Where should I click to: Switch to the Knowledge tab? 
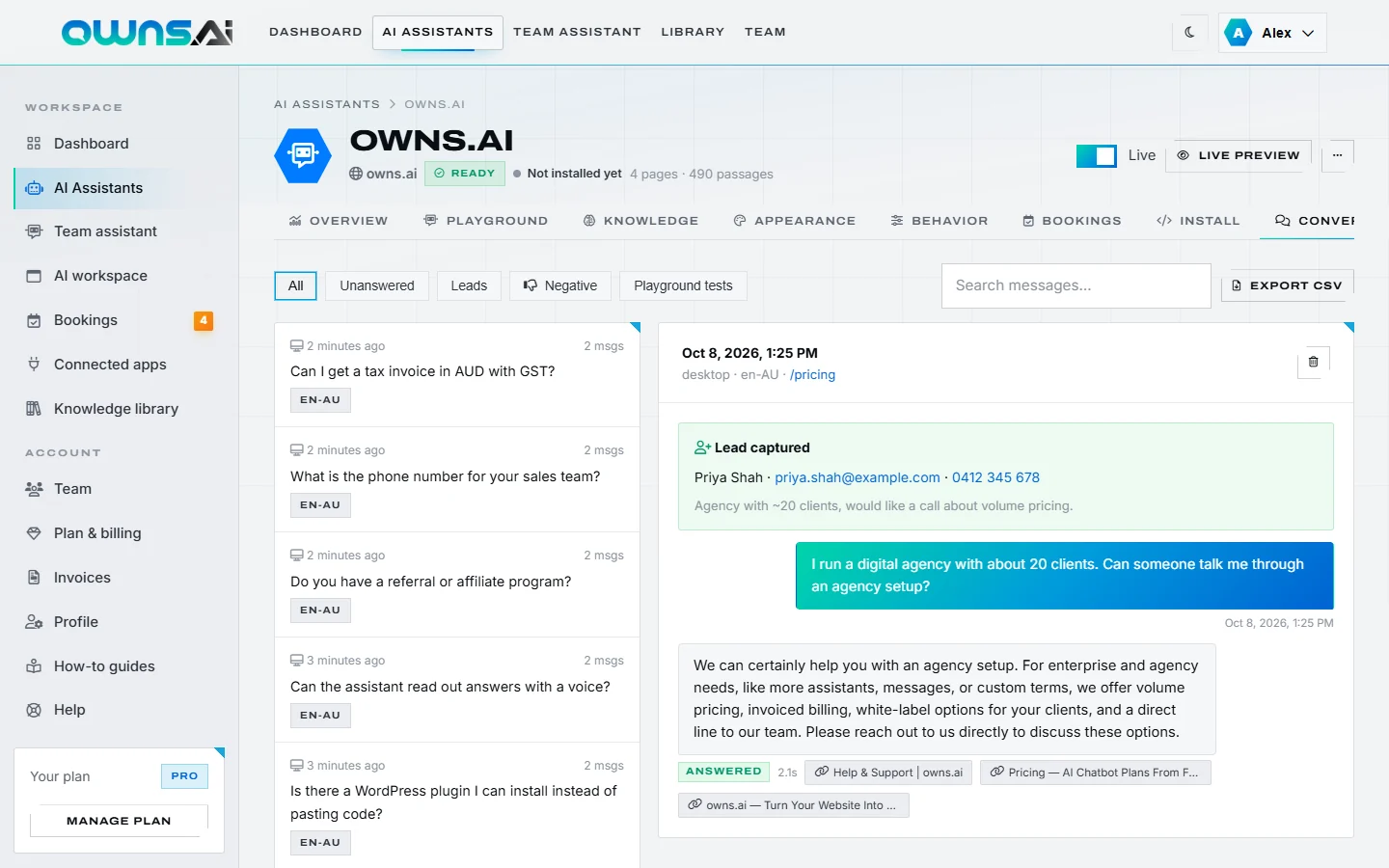click(x=640, y=221)
